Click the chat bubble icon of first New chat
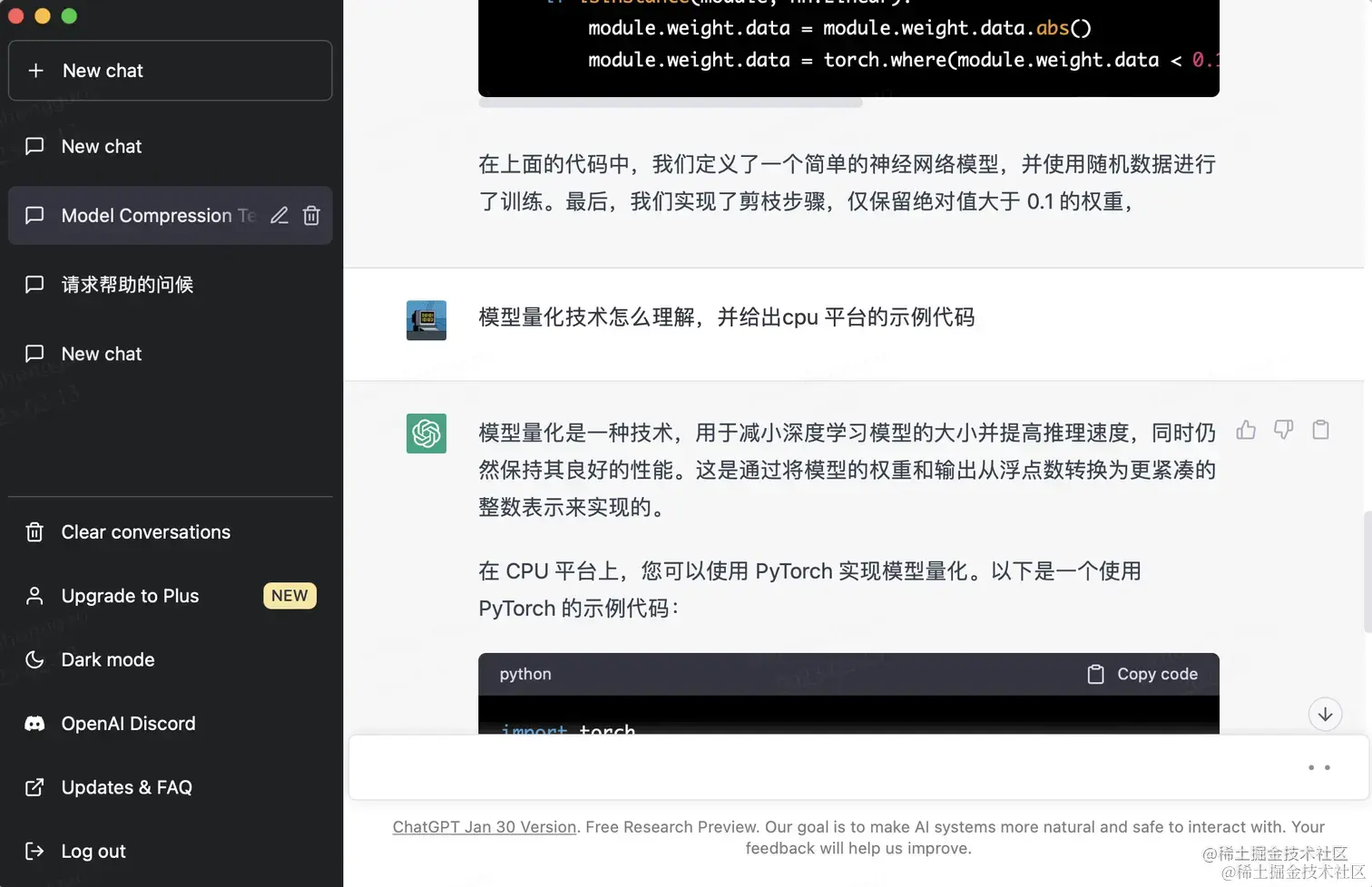Screen dimensions: 1372x887 [34, 146]
